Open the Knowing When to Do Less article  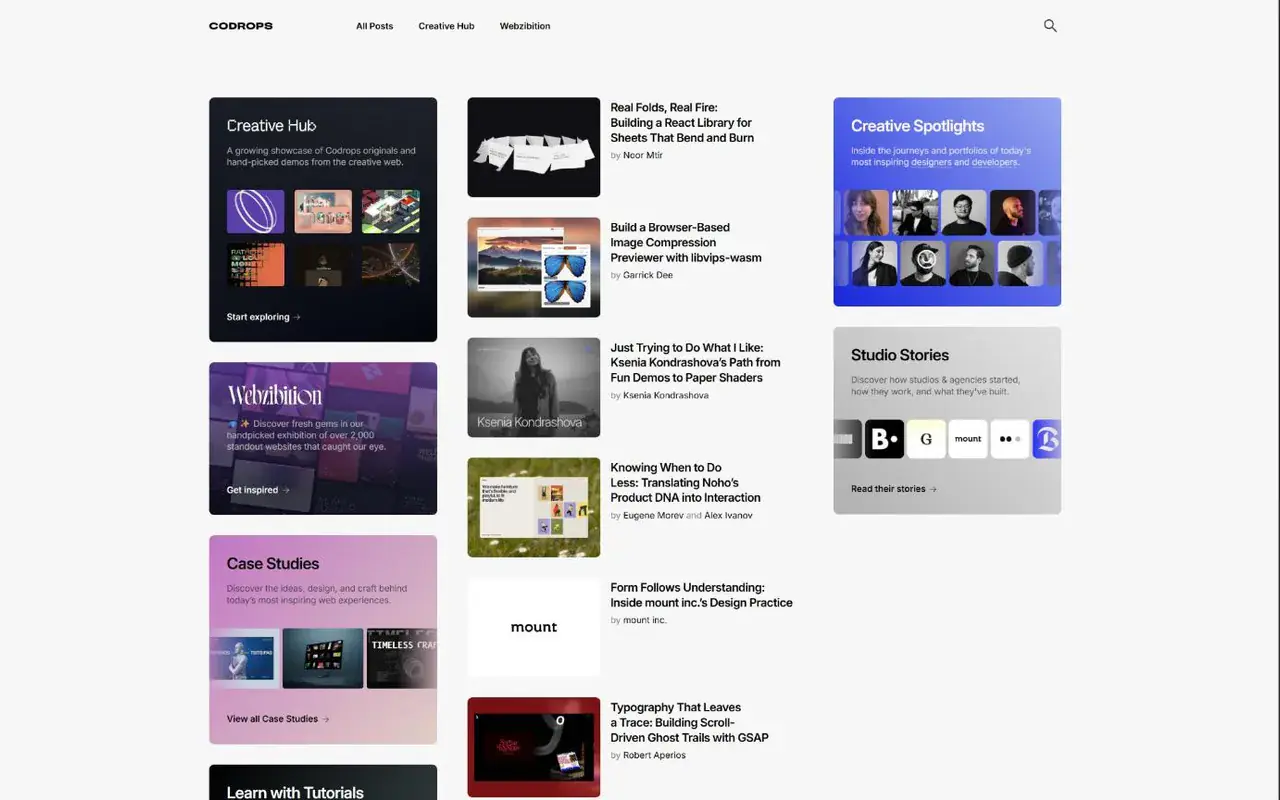click(x=685, y=483)
